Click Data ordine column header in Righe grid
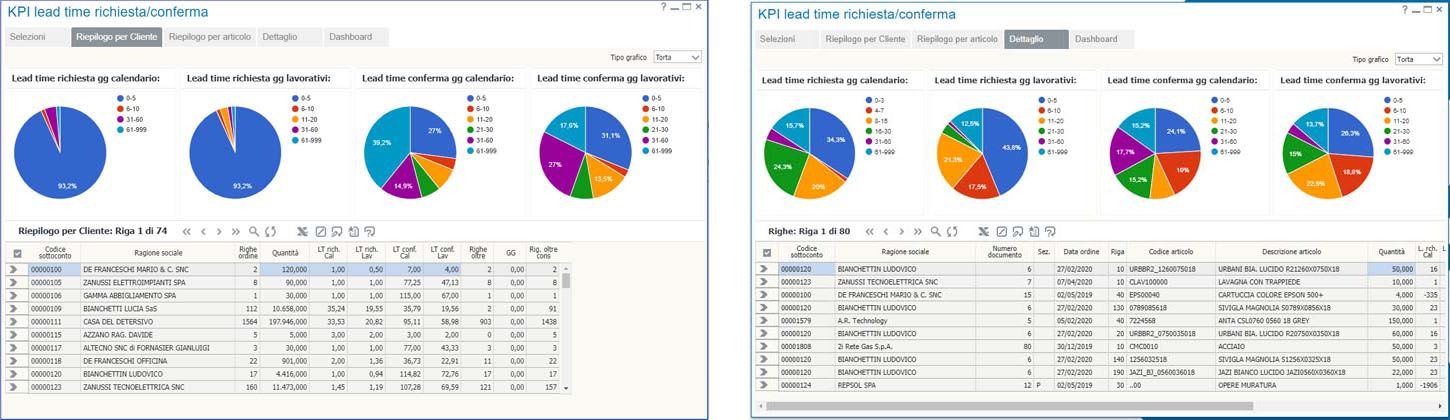This screenshot has height=420, width=1450. pos(1080,253)
